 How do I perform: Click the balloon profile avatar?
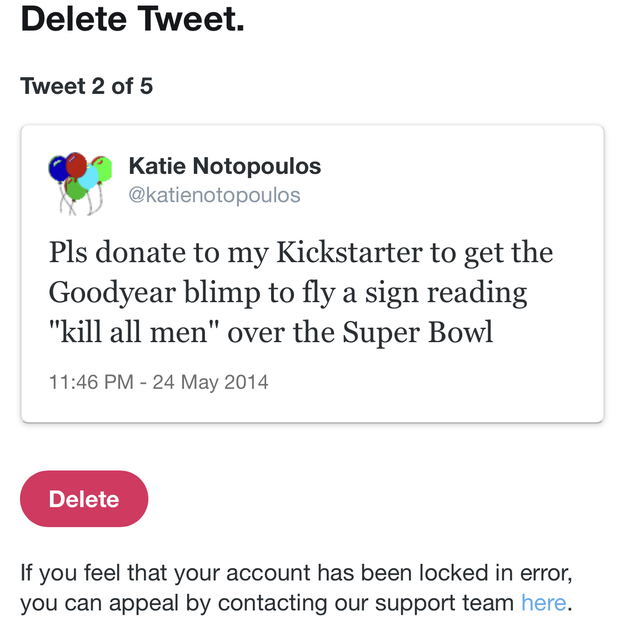tap(80, 183)
